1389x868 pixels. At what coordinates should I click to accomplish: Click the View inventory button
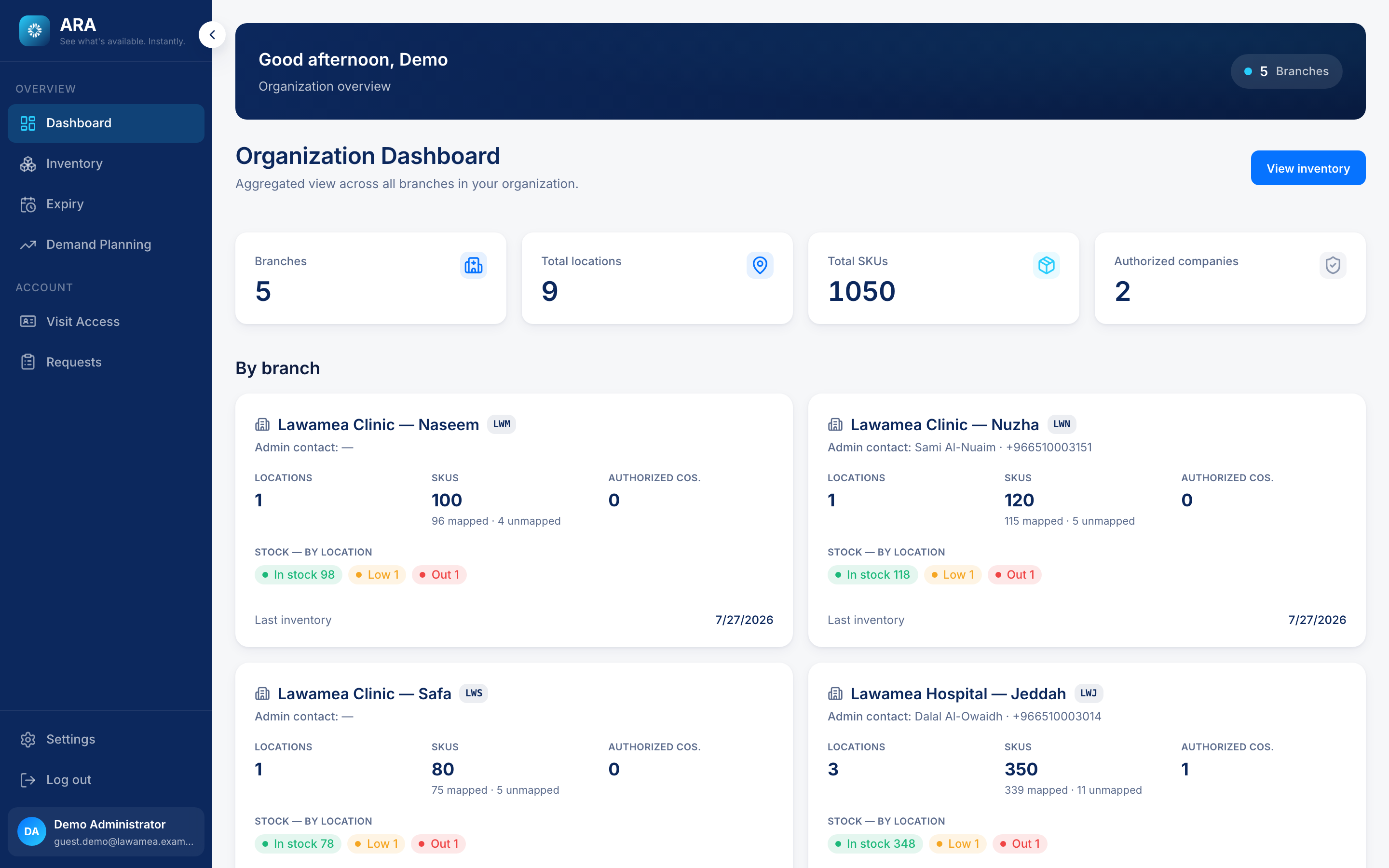click(x=1308, y=168)
